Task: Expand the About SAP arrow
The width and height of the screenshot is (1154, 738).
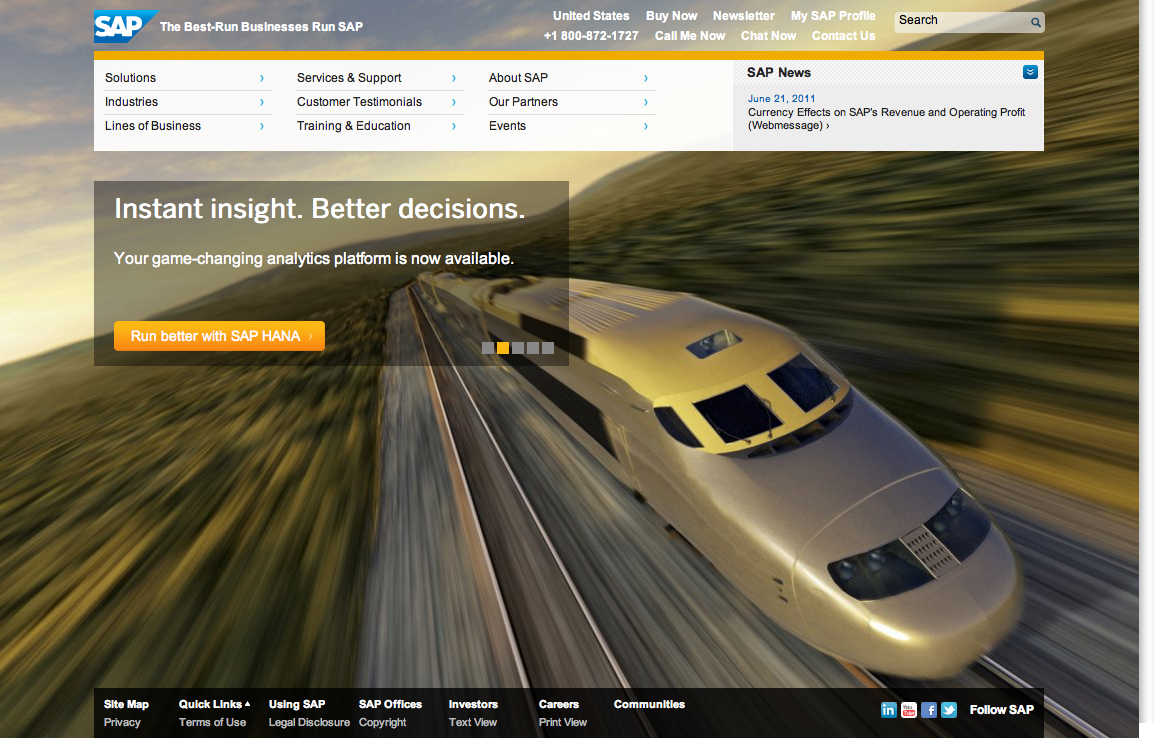Action: (645, 78)
